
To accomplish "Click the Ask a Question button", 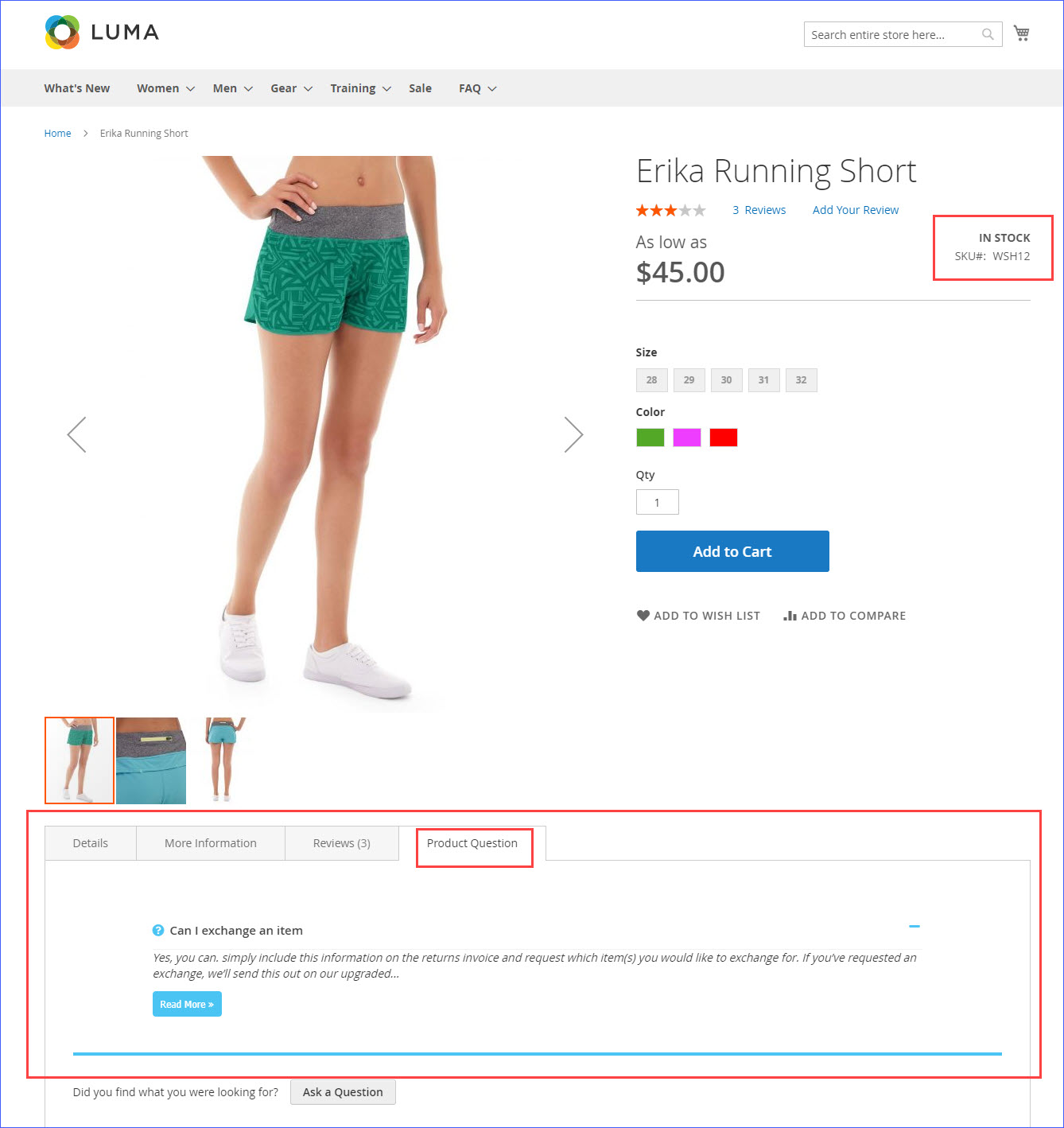I will tap(343, 1091).
